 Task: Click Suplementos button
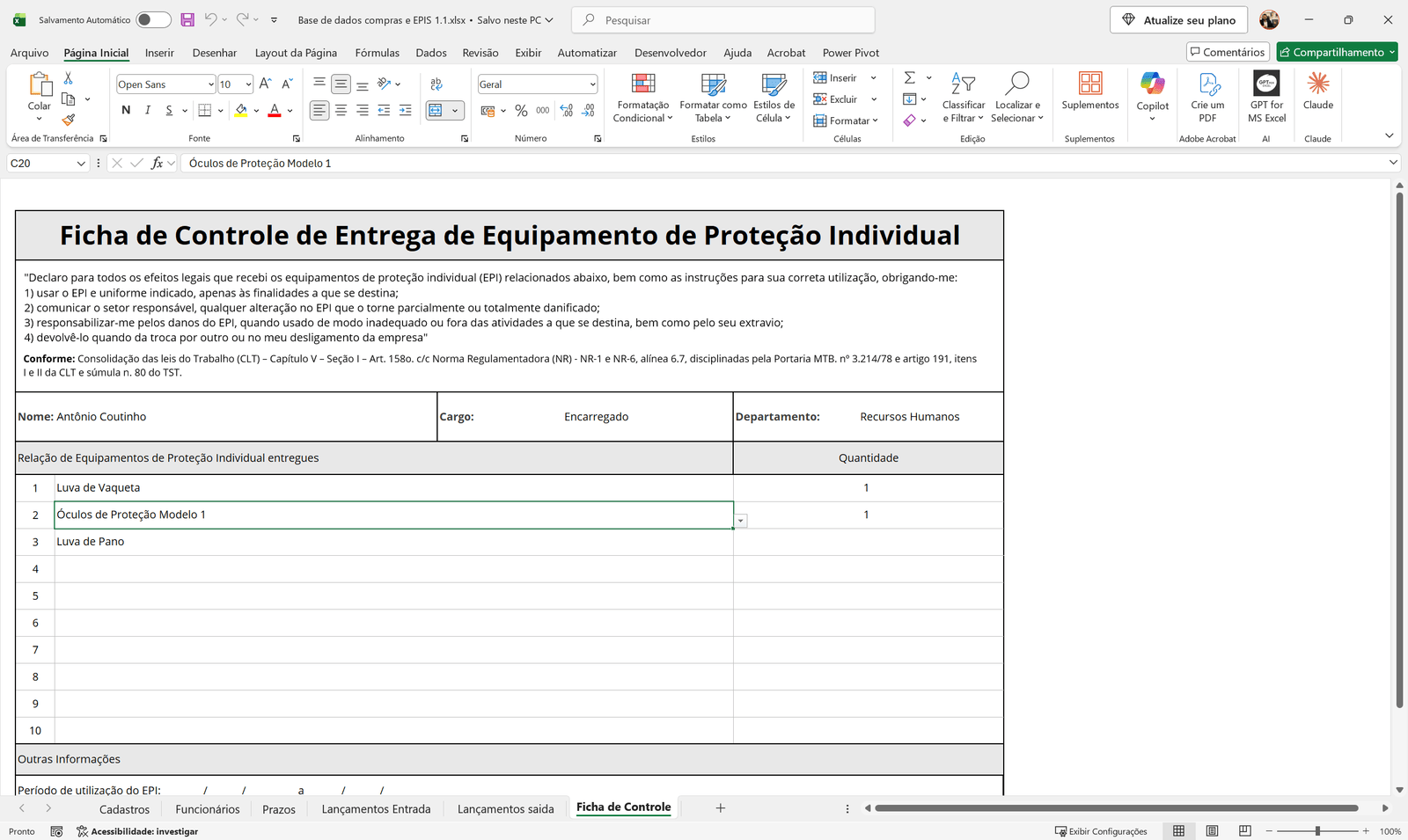click(1089, 91)
